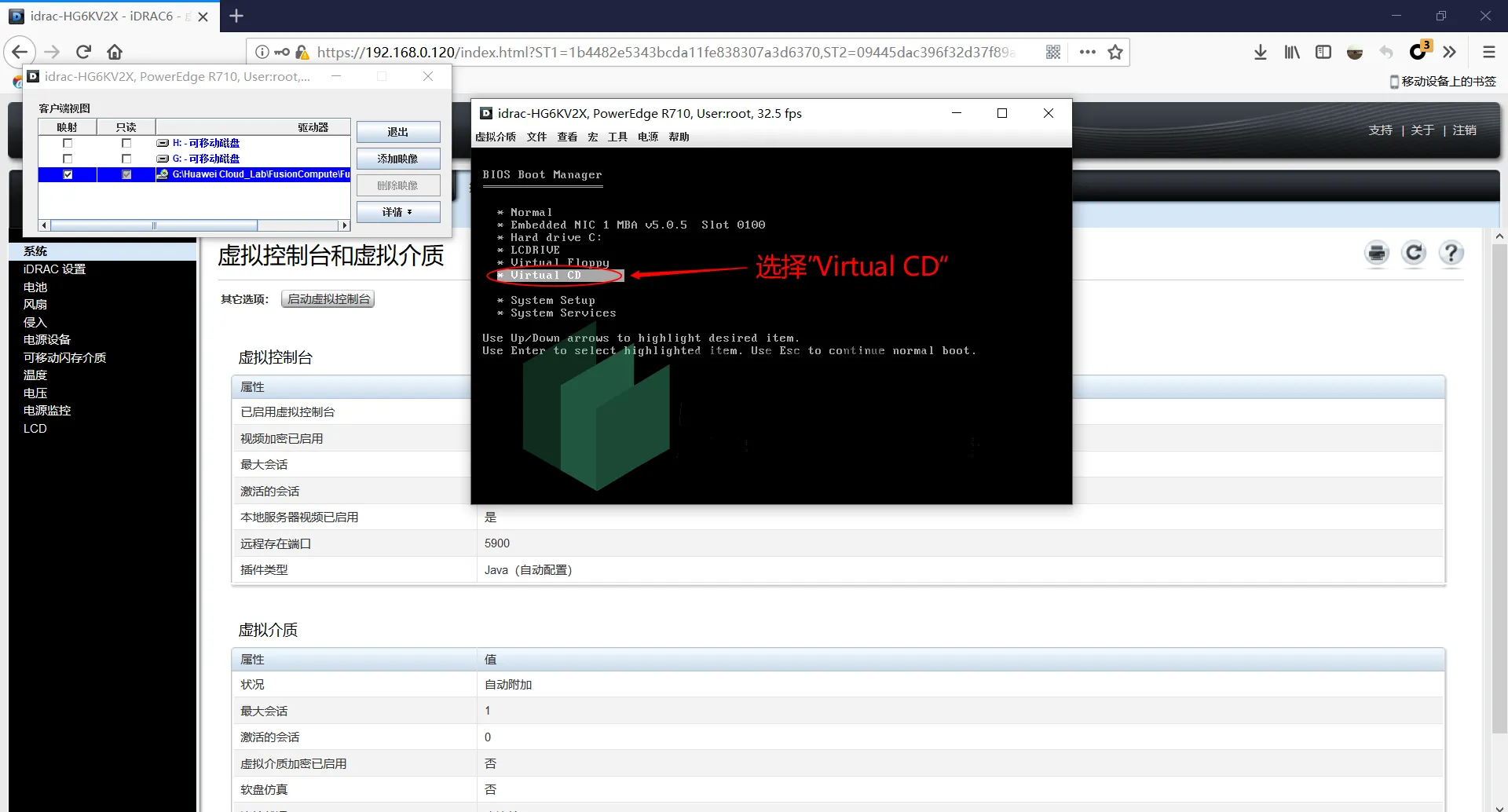Toggle the browser sidebar icon
Image resolution: width=1508 pixels, height=812 pixels.
coord(1323,52)
